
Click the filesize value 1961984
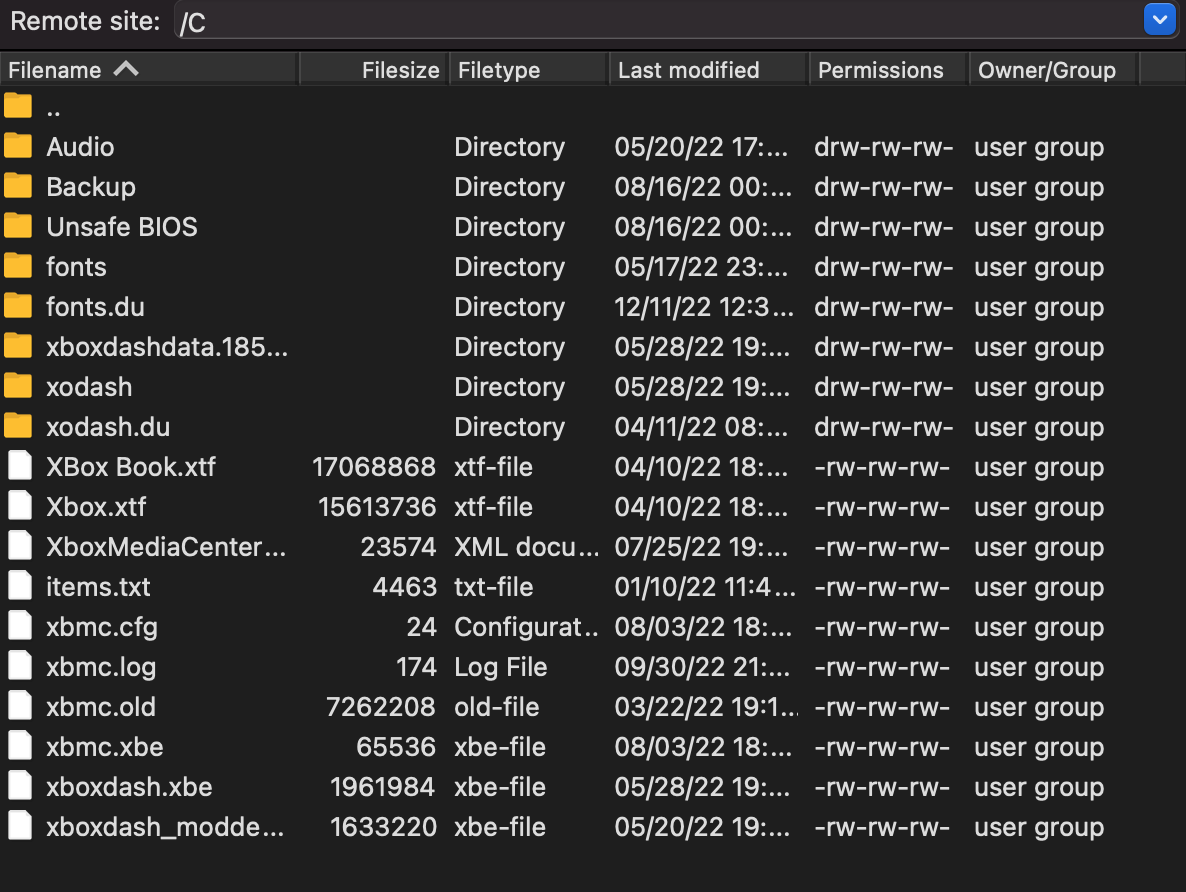click(x=382, y=788)
